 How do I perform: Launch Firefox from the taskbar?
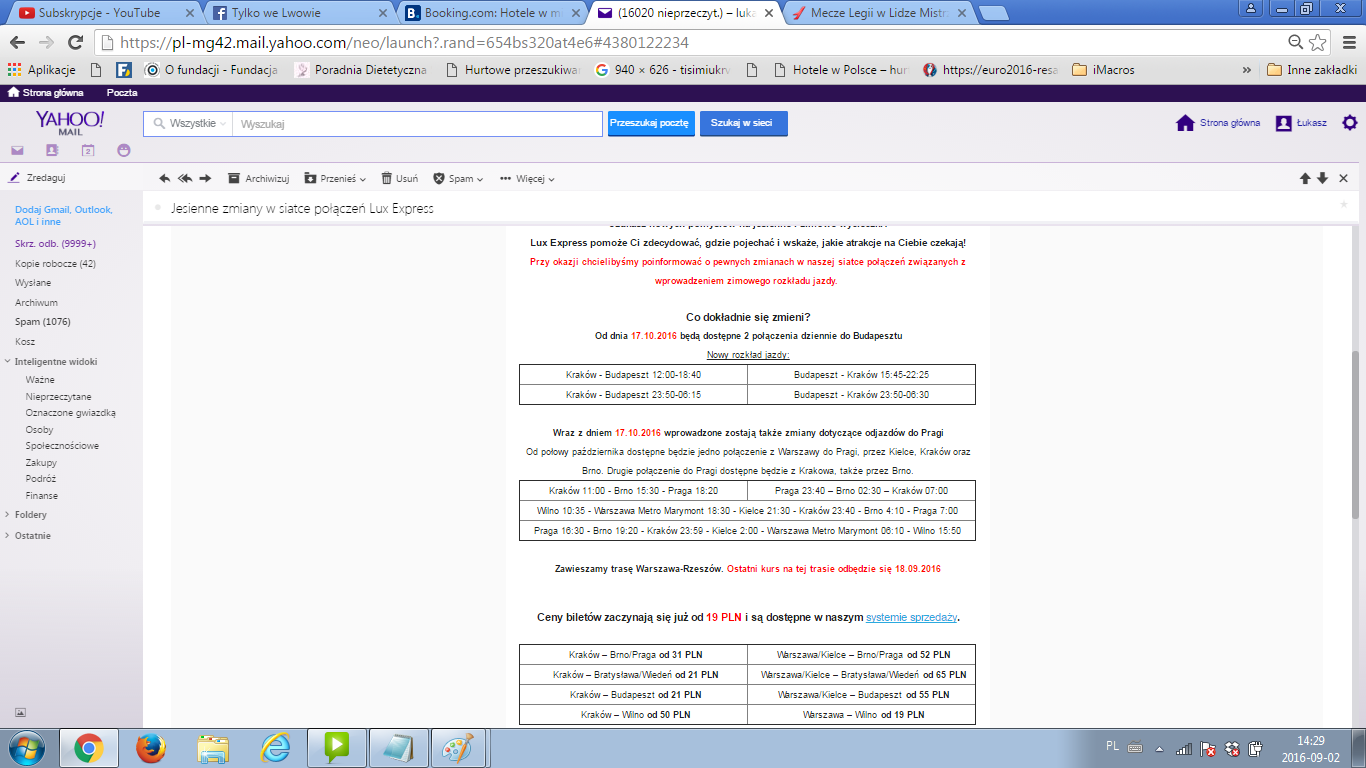[150, 747]
